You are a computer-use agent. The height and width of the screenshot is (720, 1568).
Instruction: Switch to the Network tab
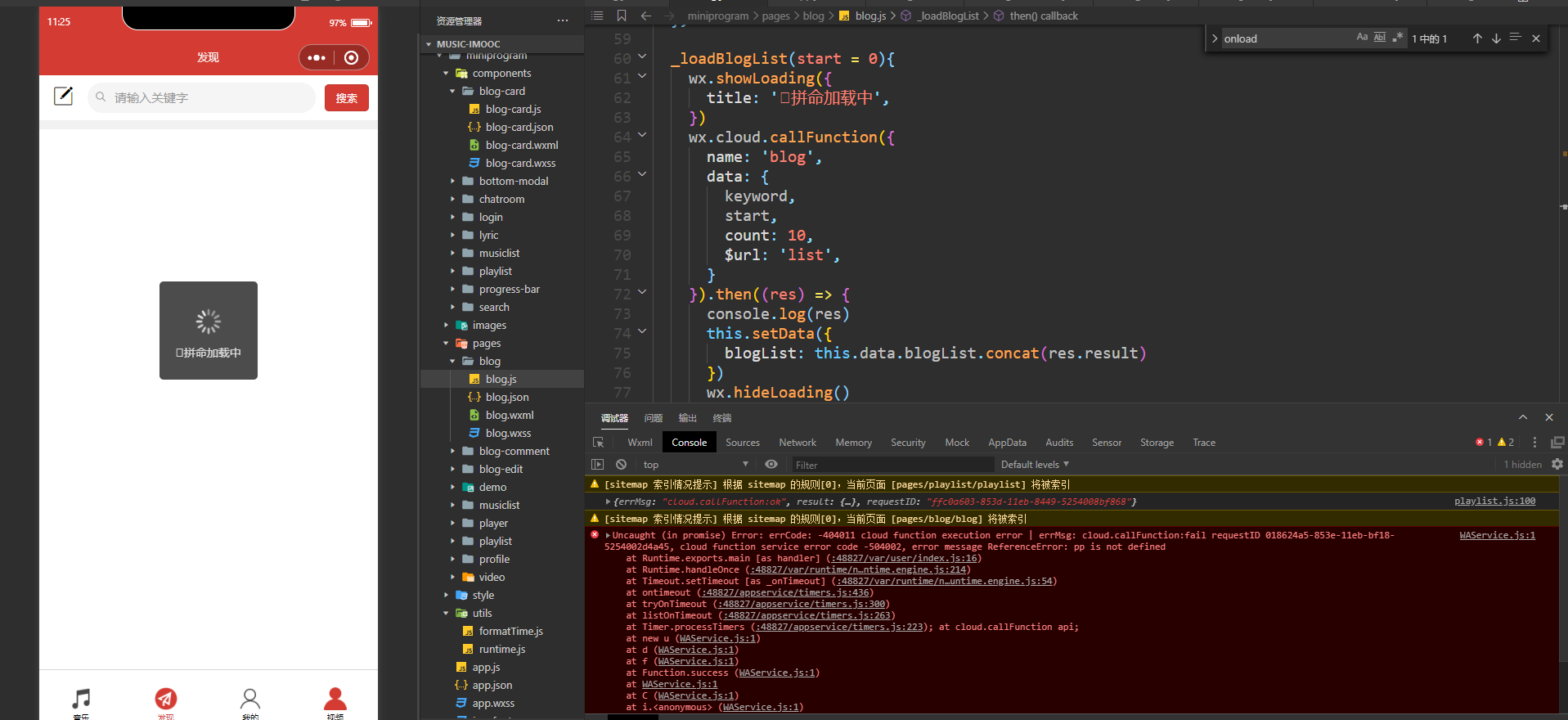click(797, 443)
